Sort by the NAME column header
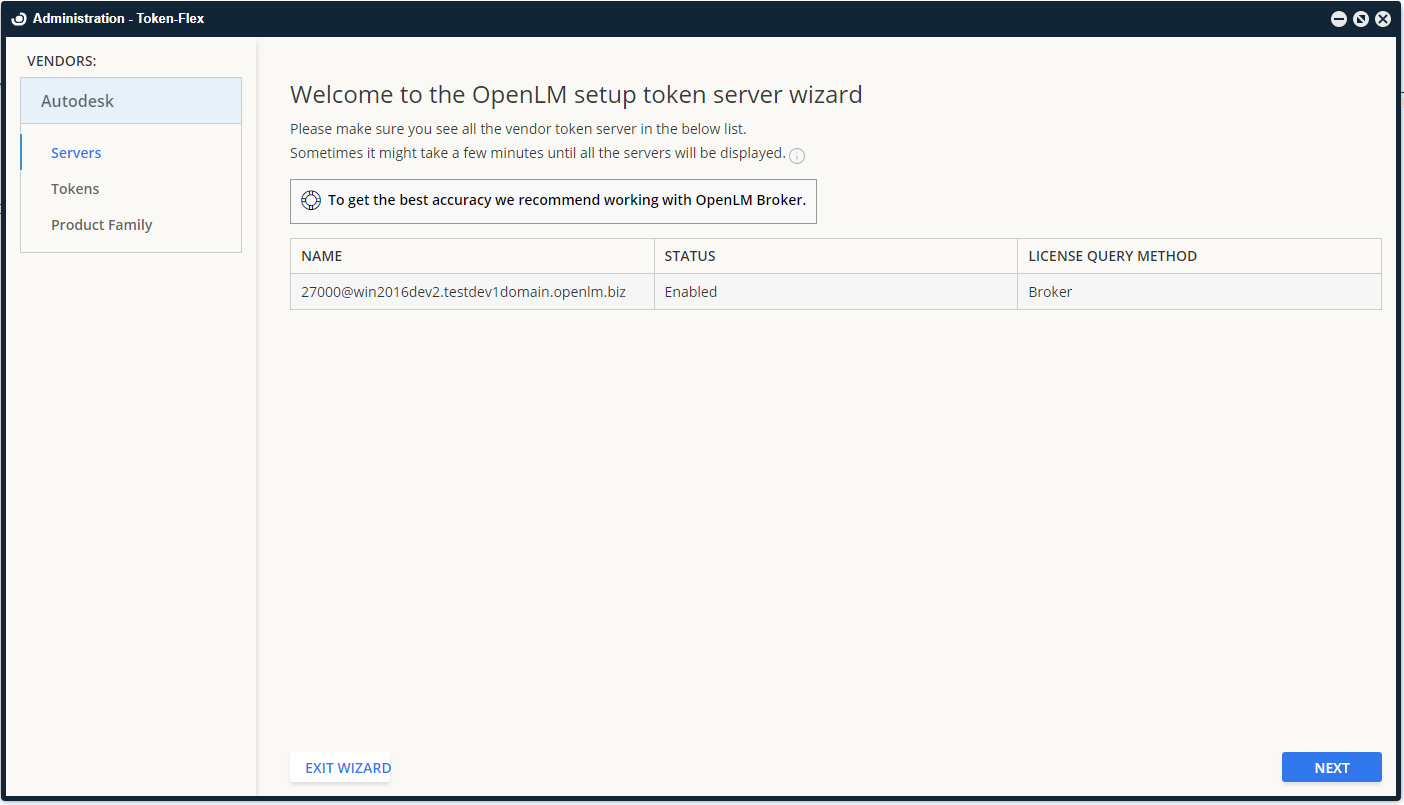 322,256
